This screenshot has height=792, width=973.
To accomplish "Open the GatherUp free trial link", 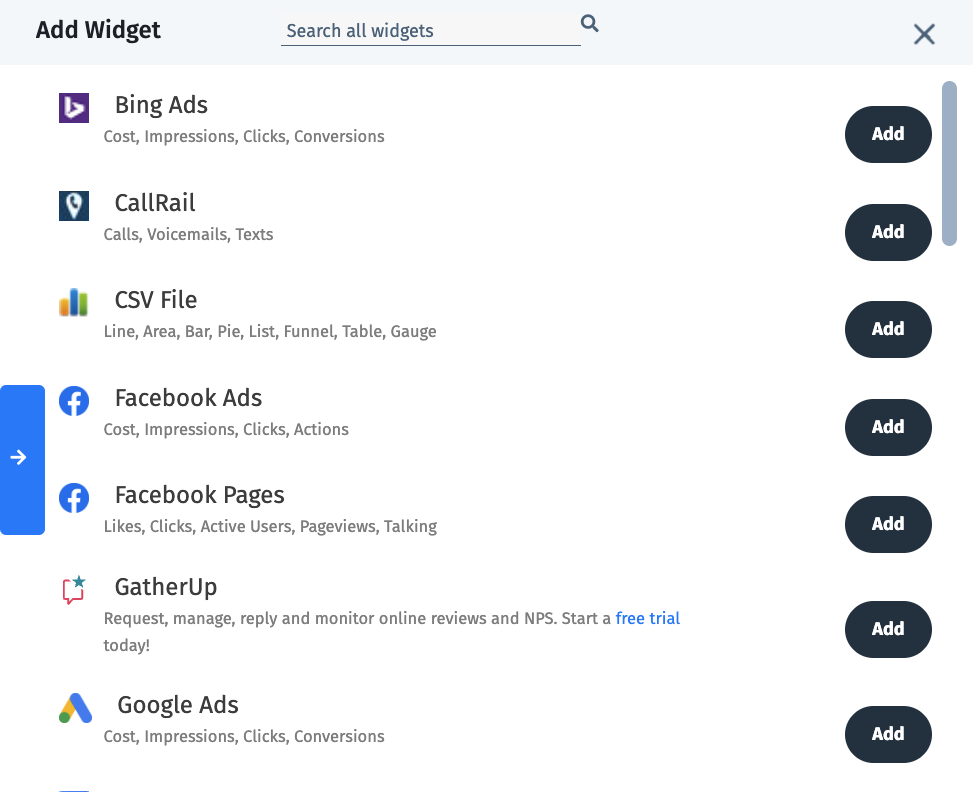I will 647,618.
